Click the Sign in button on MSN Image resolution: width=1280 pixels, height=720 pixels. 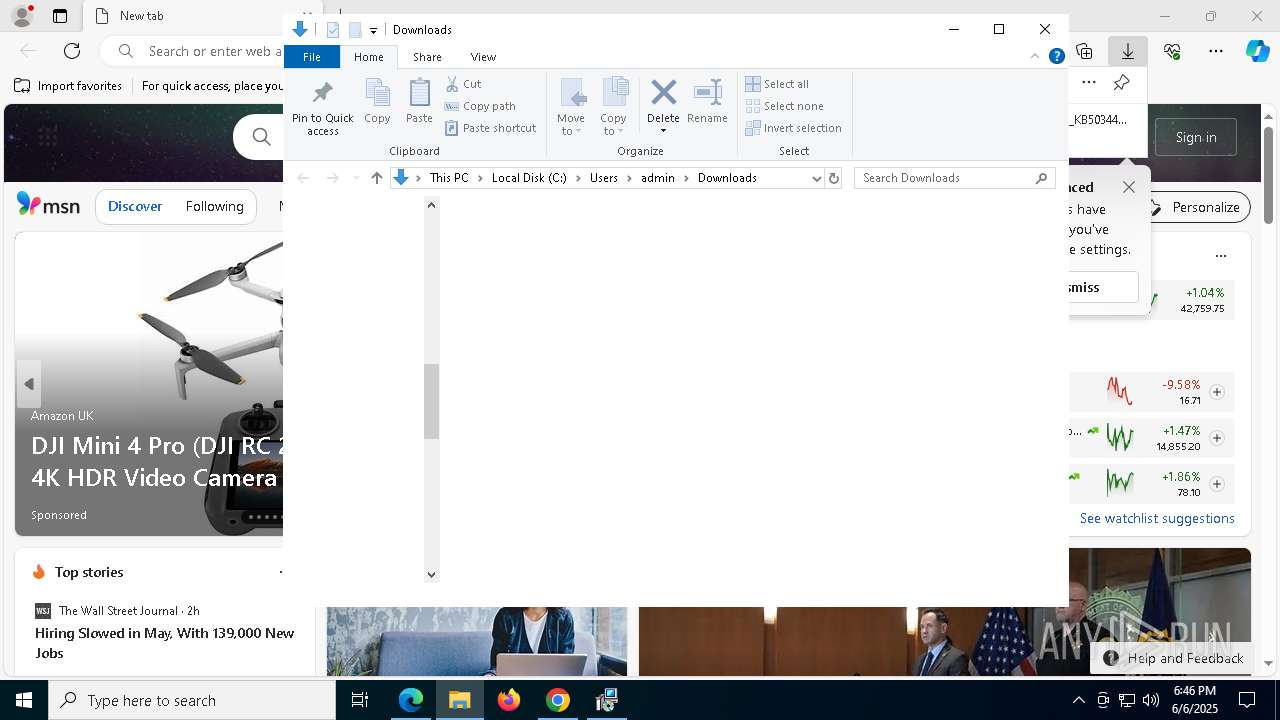[x=1196, y=137]
